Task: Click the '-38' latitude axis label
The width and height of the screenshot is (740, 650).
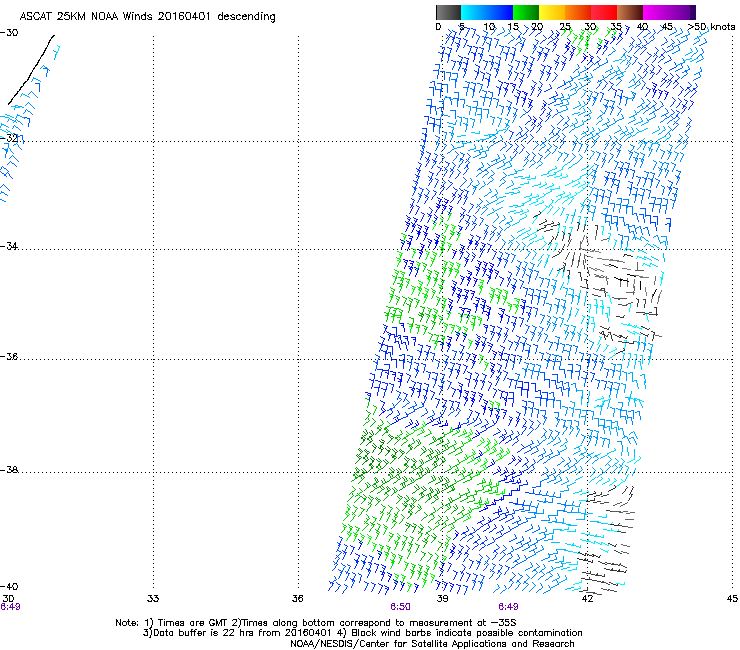Action: pos(9,470)
